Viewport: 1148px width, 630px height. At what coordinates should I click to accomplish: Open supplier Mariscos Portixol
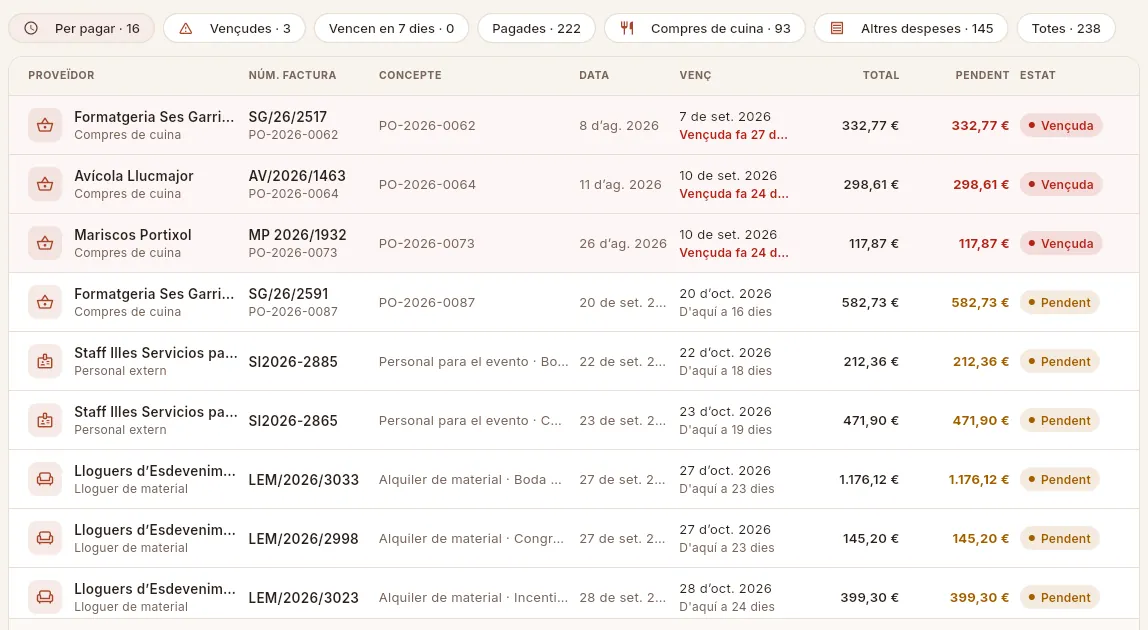coord(133,234)
